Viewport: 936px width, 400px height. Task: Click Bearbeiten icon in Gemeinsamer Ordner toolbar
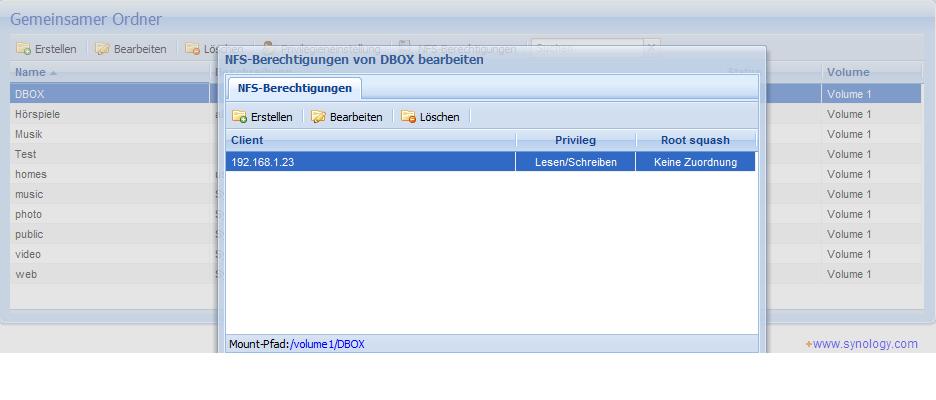[x=102, y=49]
